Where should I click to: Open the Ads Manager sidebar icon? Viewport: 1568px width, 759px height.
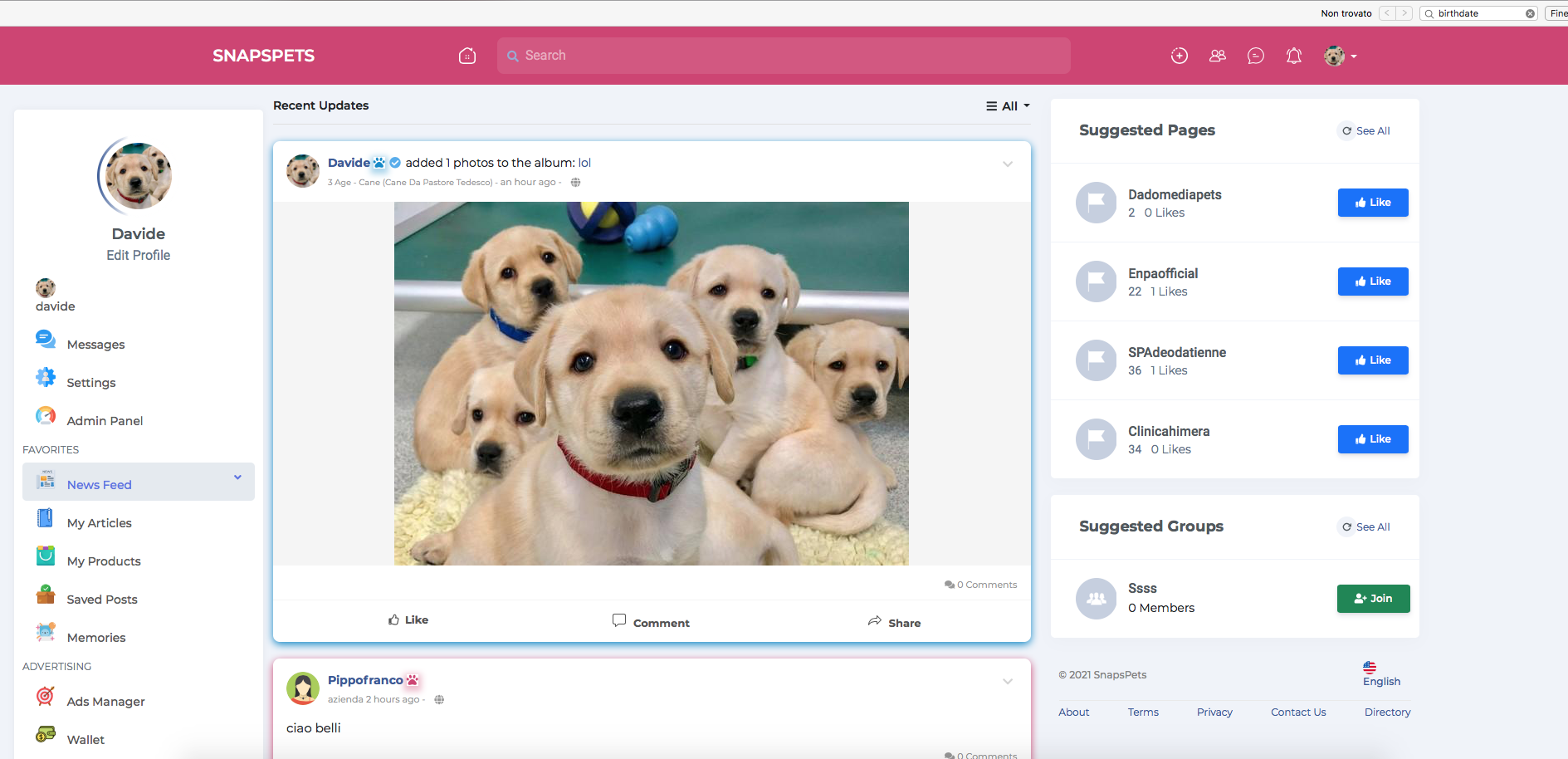[x=46, y=697]
